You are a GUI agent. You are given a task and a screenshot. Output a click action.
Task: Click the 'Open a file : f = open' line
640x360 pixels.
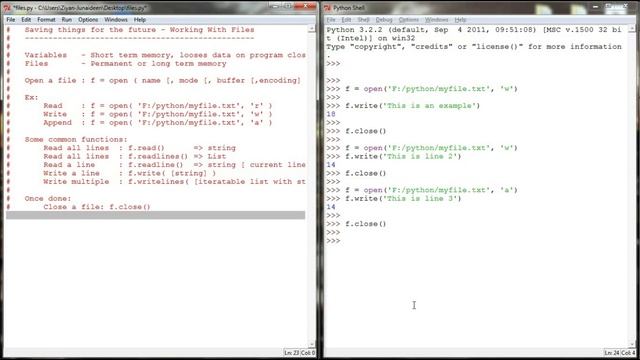tap(162, 80)
